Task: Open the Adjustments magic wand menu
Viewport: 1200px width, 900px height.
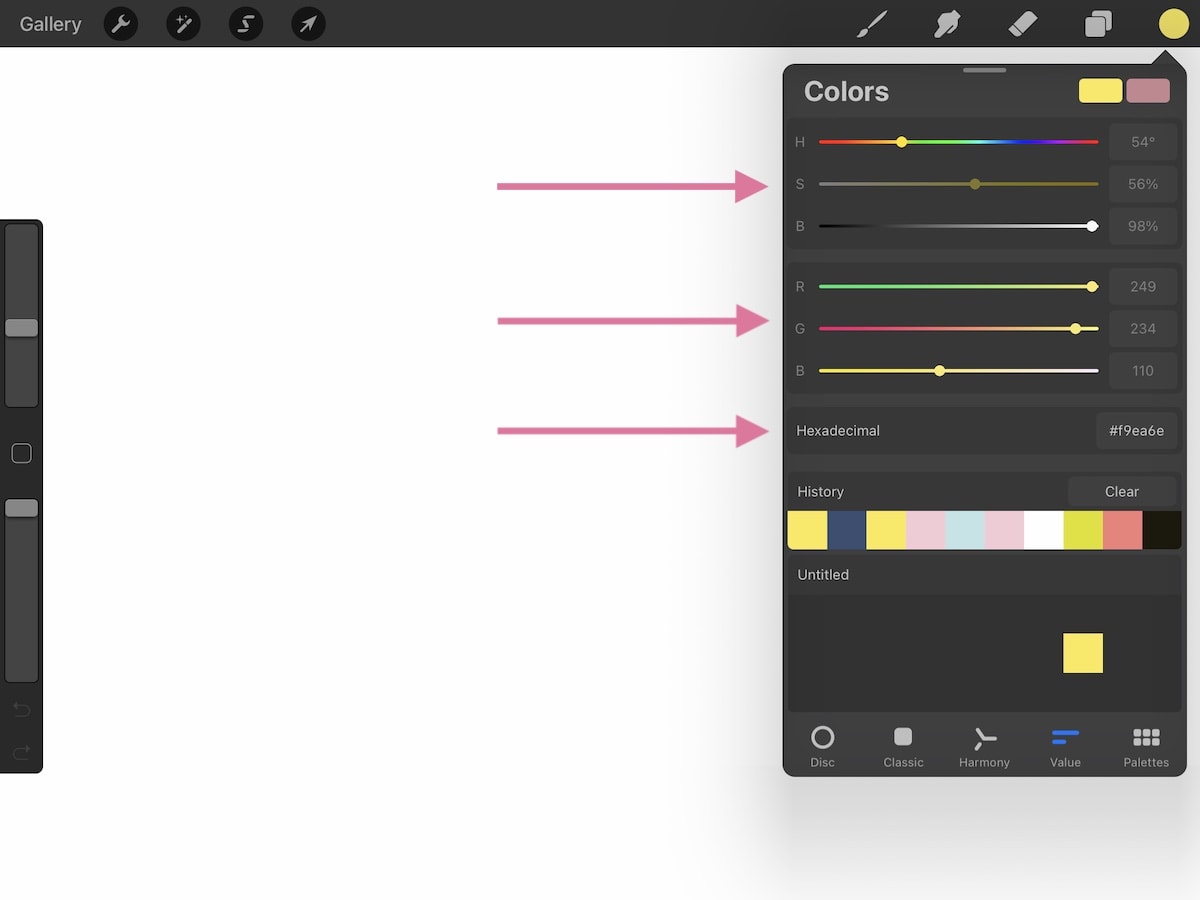Action: tap(184, 23)
